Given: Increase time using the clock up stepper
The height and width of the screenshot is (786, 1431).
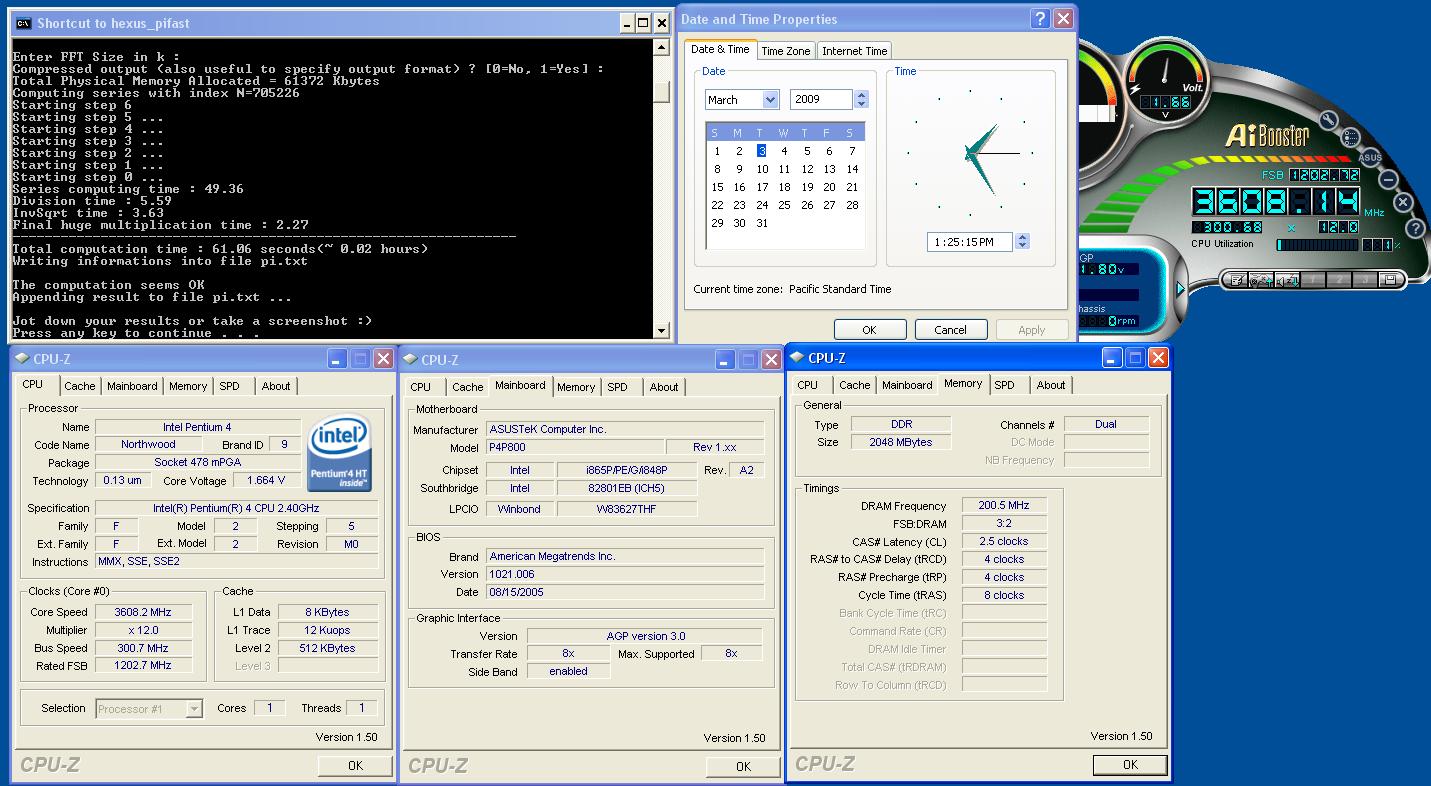Looking at the screenshot, I should click(1022, 237).
